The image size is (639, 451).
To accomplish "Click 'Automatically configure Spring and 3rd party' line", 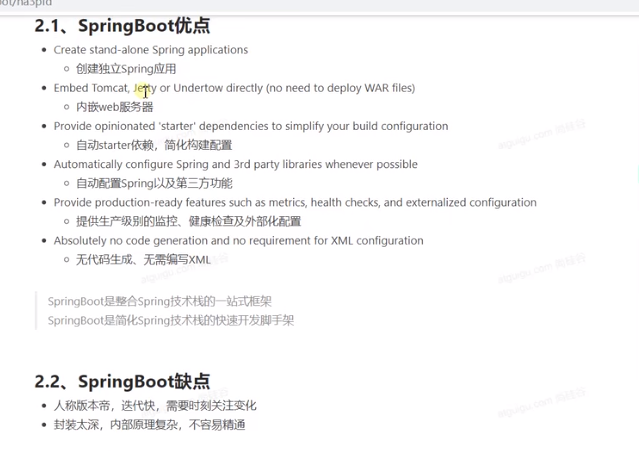I will coord(236,164).
